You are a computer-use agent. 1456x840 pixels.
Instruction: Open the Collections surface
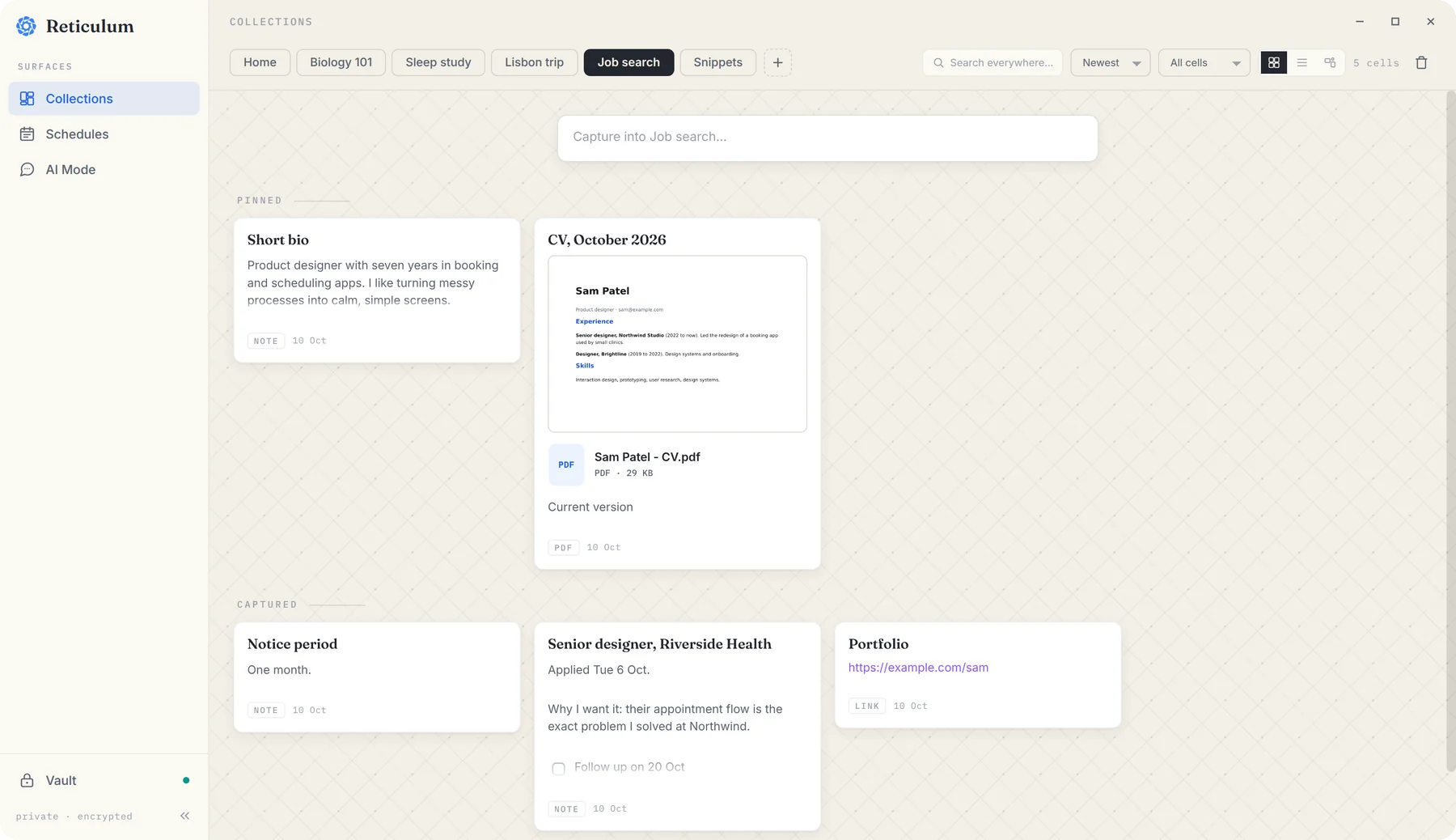[104, 99]
